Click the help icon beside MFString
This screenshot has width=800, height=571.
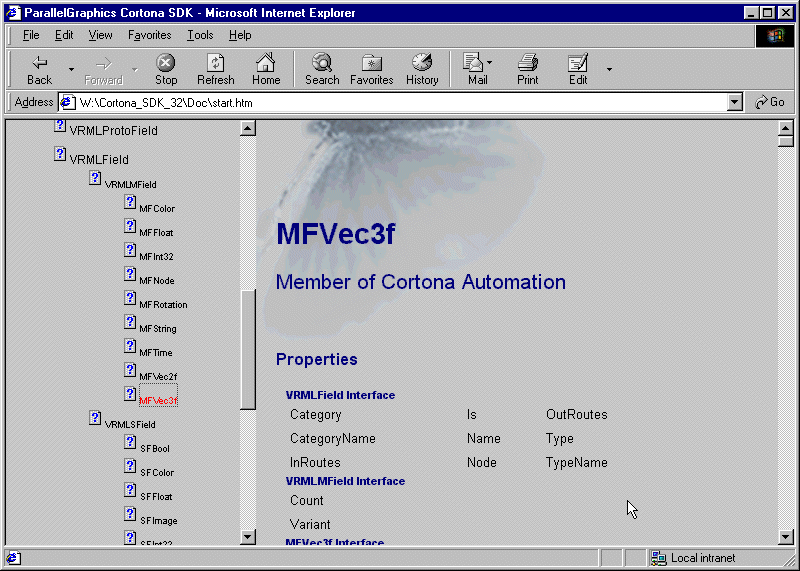pos(130,321)
